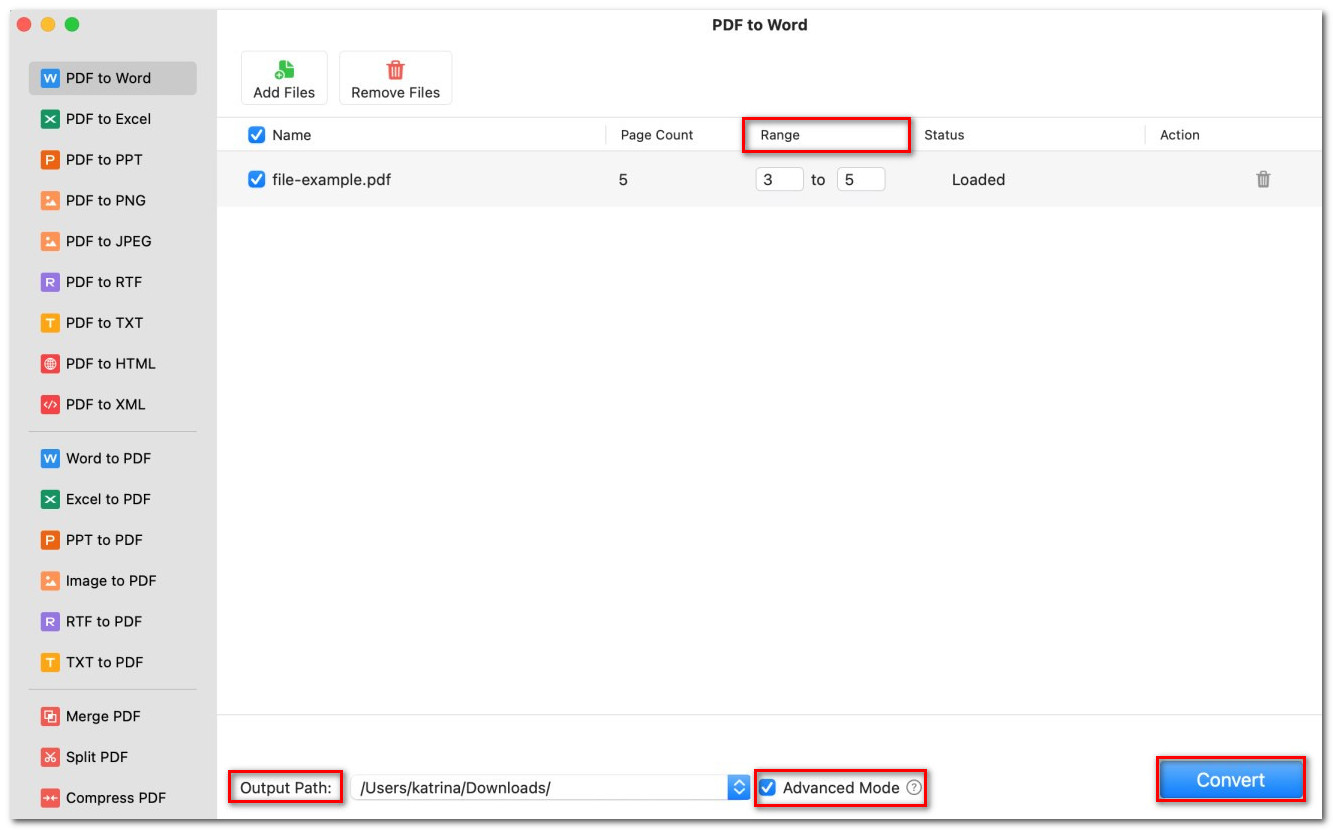The height and width of the screenshot is (830, 1333).
Task: Disable the Advanced Mode checkbox
Action: [768, 788]
